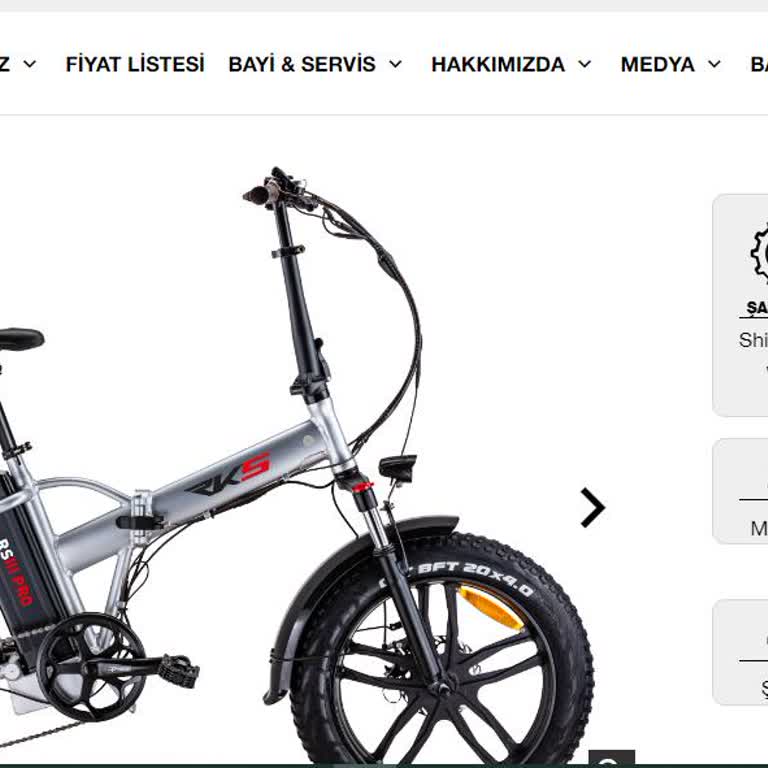Open the MEDYA navigation item

tap(657, 64)
